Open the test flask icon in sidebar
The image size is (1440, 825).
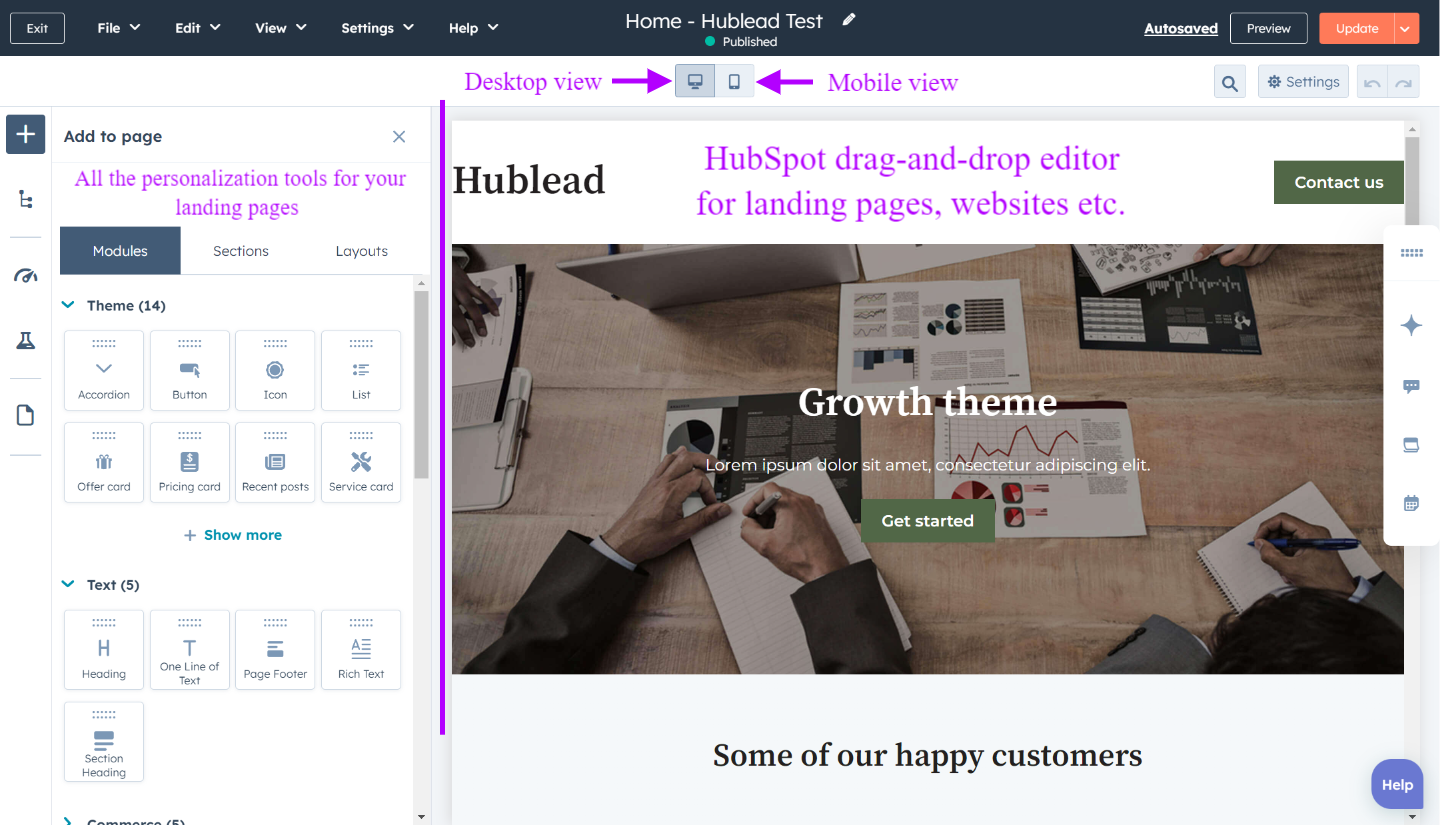point(25,341)
